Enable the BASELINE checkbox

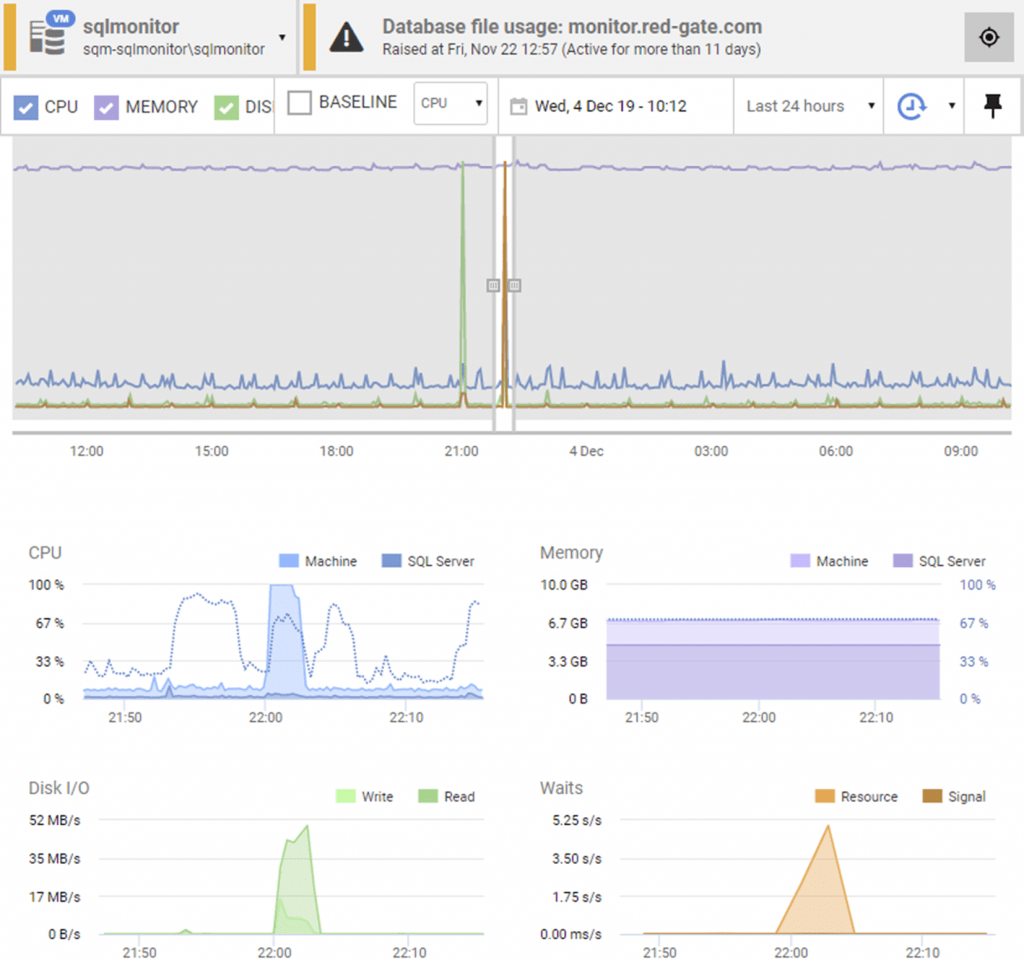click(x=298, y=103)
